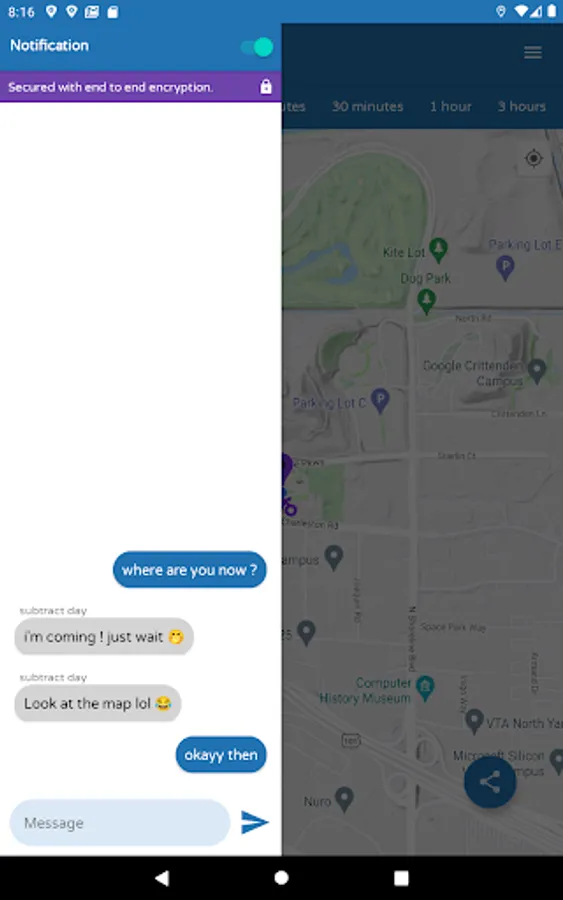This screenshot has width=563, height=900.
Task: Tap the Computer History Museum marker
Action: coord(425,688)
